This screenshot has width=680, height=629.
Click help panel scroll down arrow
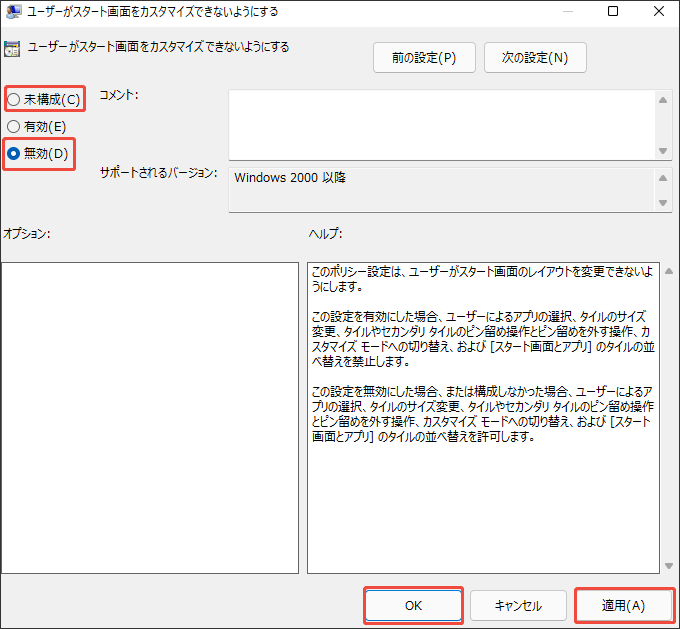[x=669, y=566]
